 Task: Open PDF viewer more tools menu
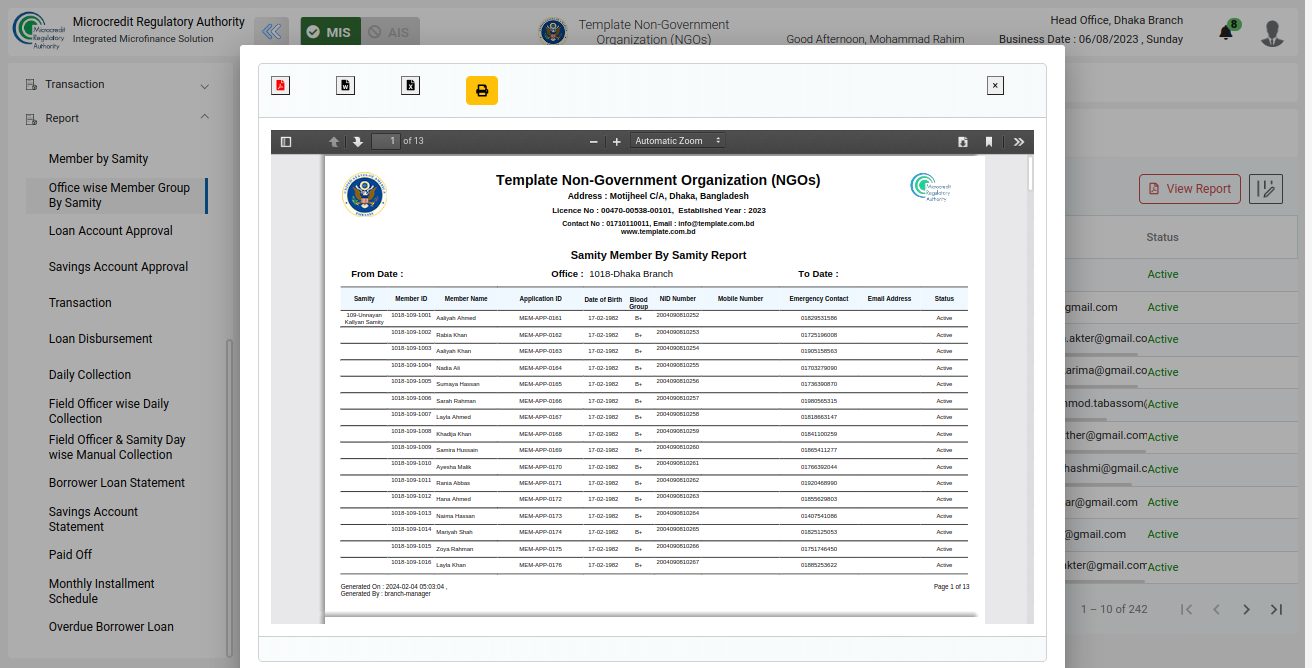(x=1019, y=142)
